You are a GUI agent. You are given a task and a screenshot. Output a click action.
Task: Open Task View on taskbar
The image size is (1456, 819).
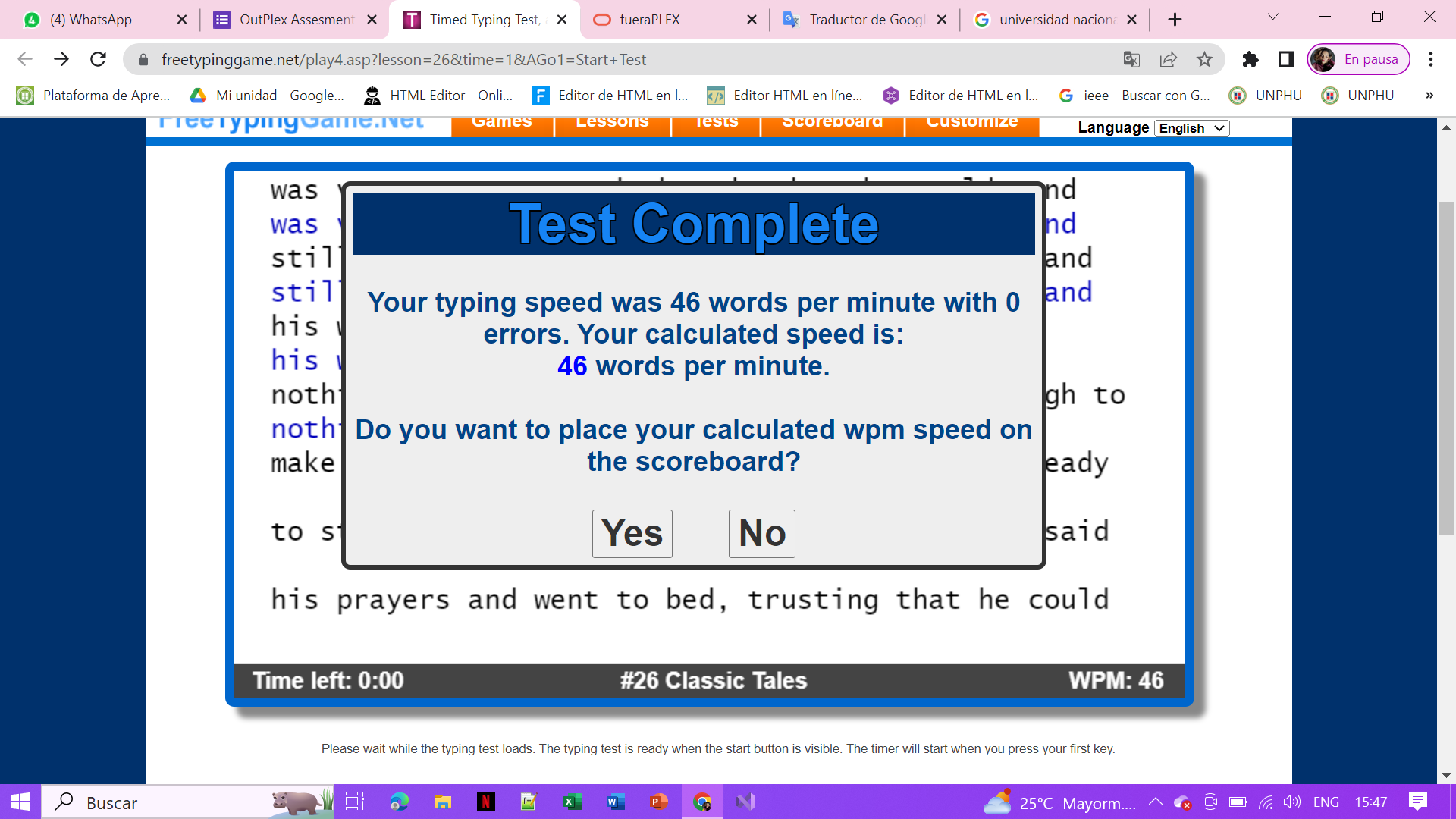(354, 802)
